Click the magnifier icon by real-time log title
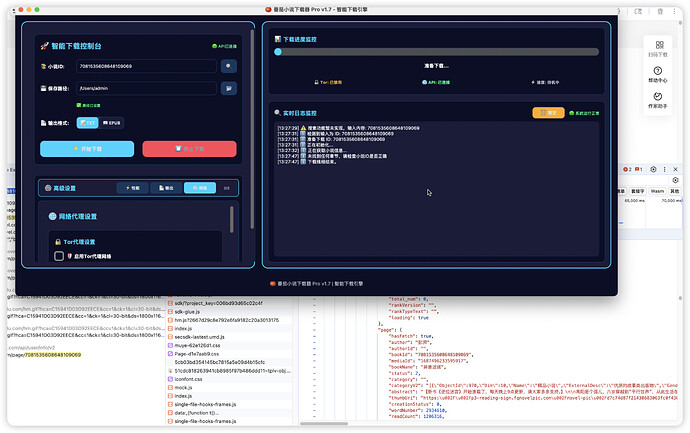The width and height of the screenshot is (690, 433). click(x=277, y=113)
